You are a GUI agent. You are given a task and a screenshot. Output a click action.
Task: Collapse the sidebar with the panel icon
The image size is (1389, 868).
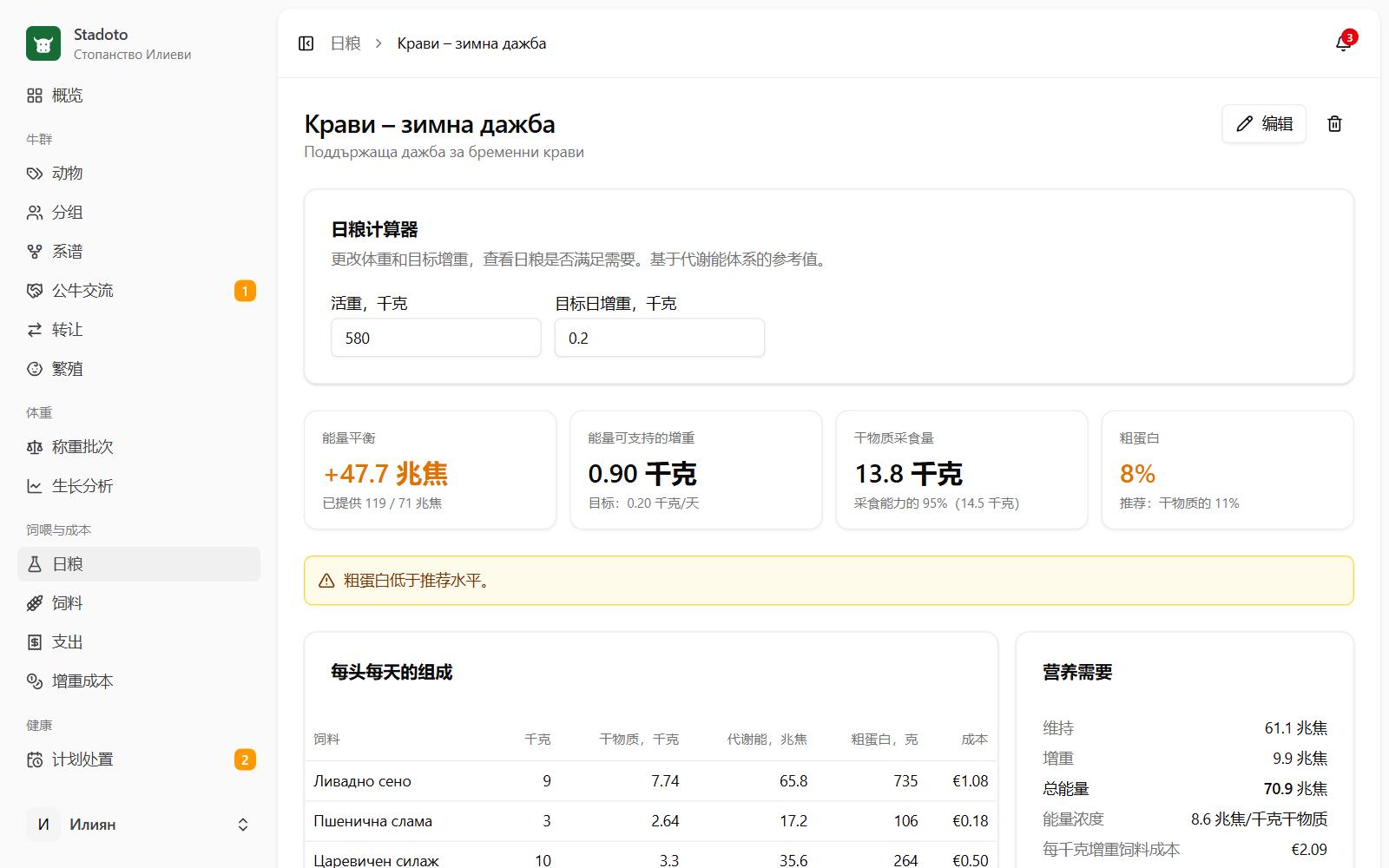tap(306, 43)
